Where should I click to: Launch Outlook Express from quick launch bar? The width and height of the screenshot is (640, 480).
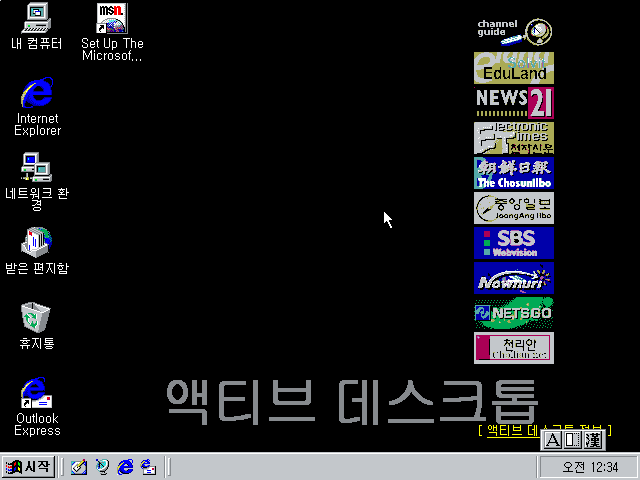[x=148, y=467]
